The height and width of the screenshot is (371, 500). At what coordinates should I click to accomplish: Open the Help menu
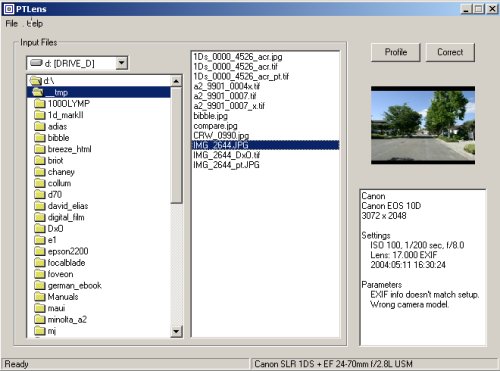click(x=35, y=24)
